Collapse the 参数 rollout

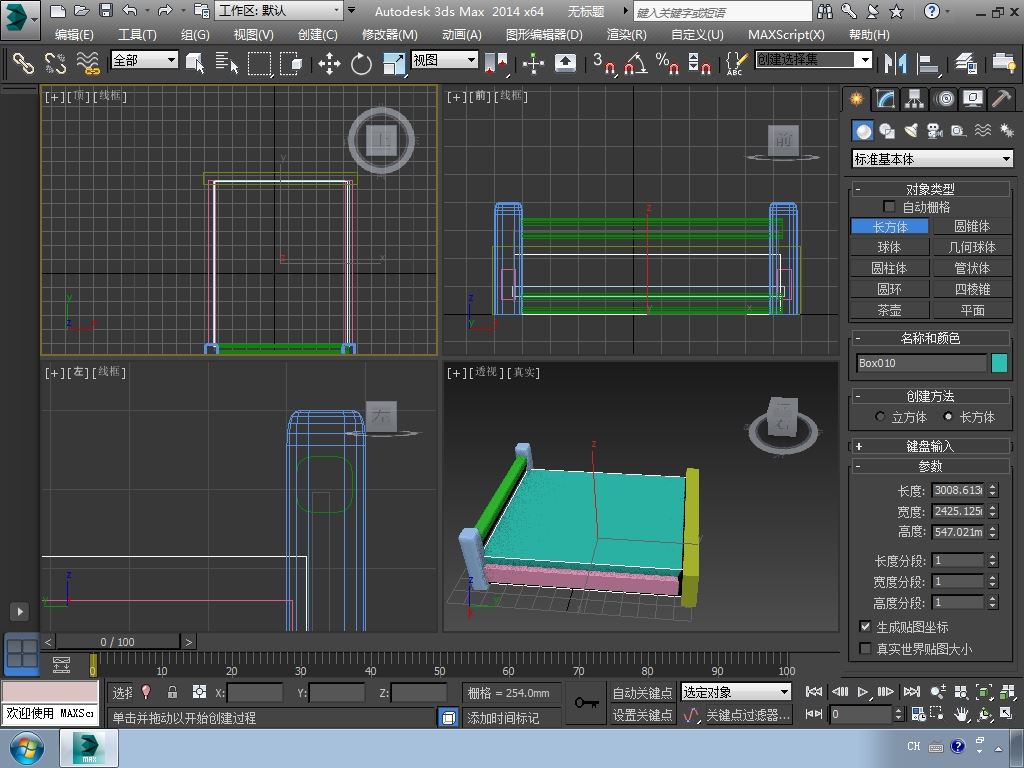(x=929, y=466)
